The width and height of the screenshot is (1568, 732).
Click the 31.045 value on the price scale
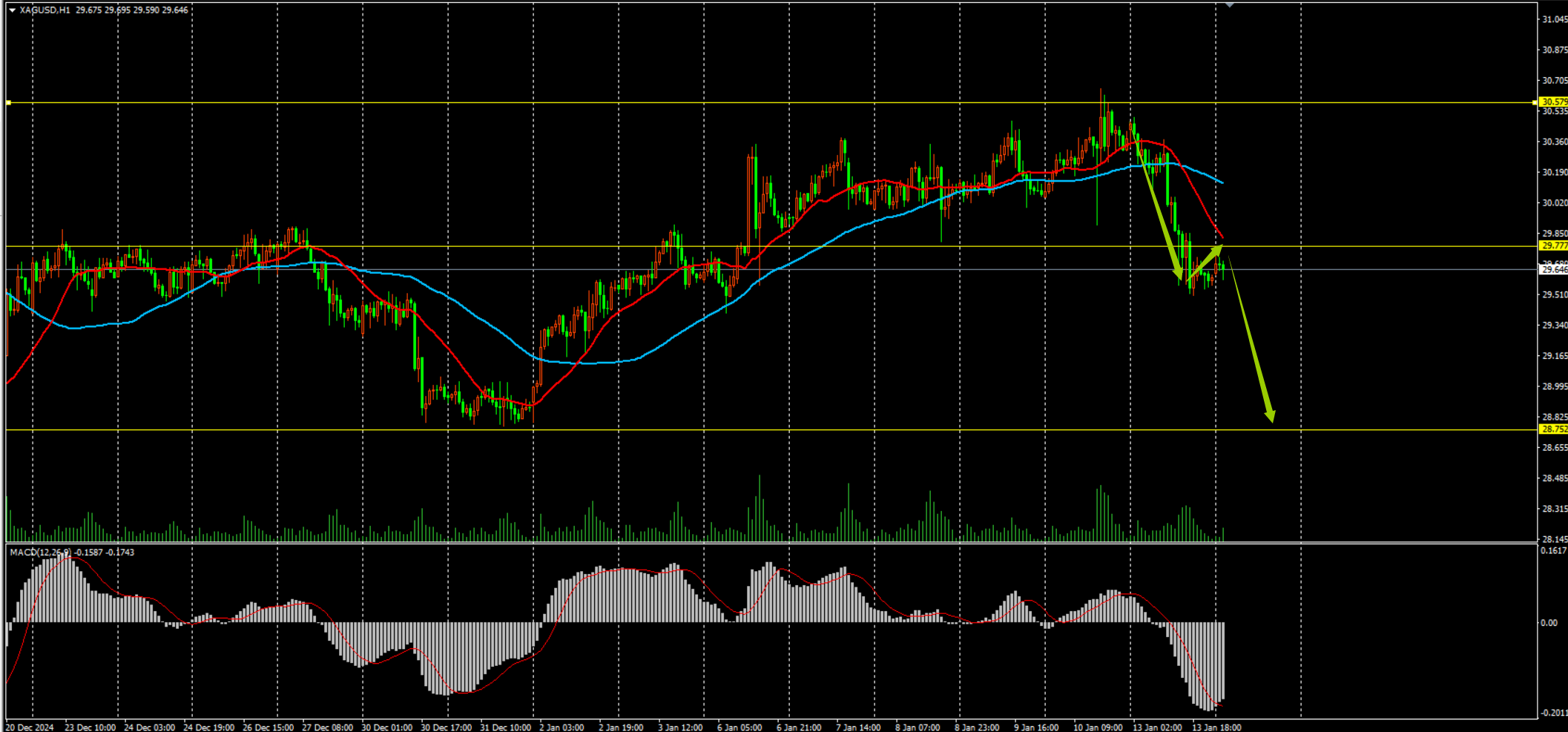tap(1555, 19)
